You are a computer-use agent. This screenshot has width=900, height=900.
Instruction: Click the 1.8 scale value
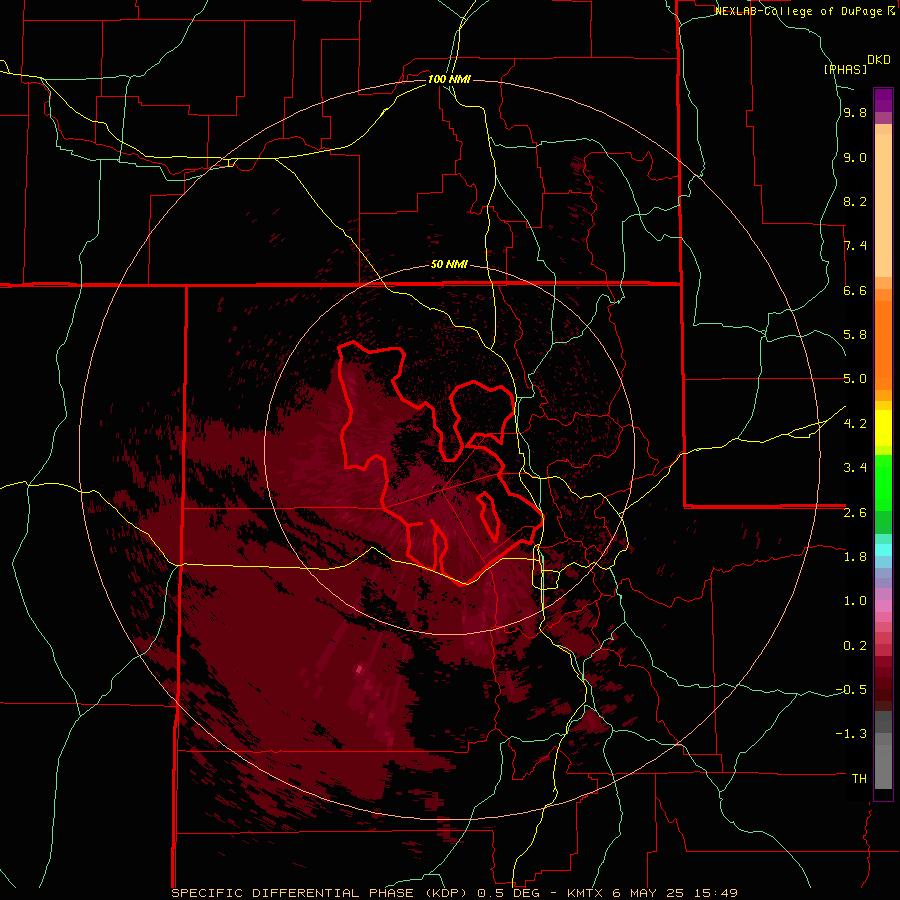coord(855,557)
